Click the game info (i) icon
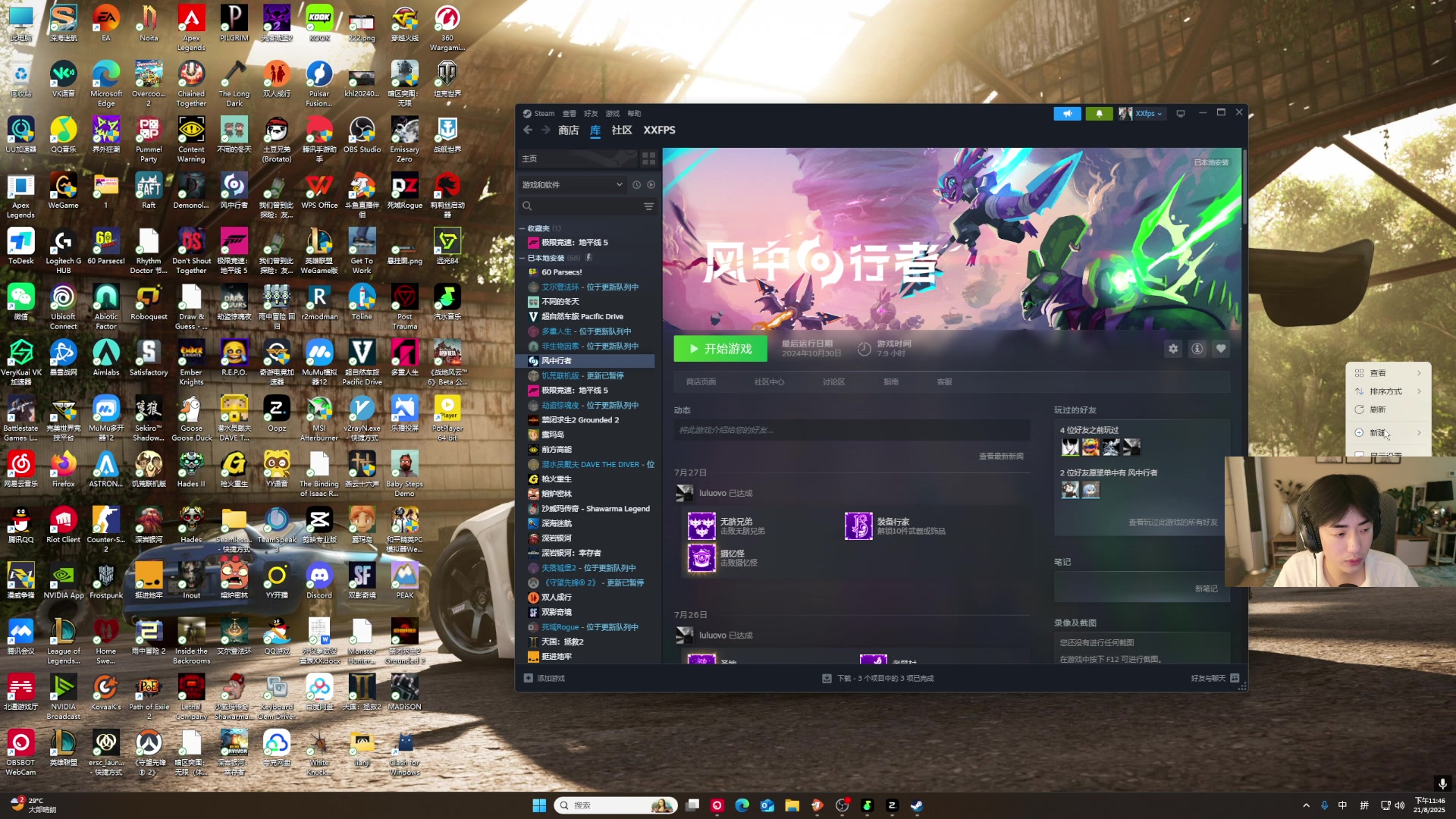The width and height of the screenshot is (1456, 819). pyautogui.click(x=1197, y=349)
